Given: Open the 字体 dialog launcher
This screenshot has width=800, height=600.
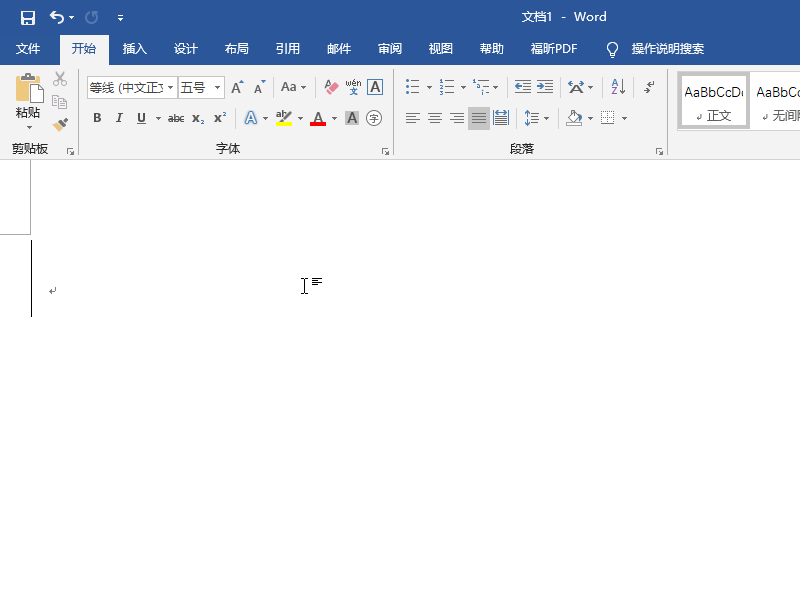Looking at the screenshot, I should coord(385,152).
